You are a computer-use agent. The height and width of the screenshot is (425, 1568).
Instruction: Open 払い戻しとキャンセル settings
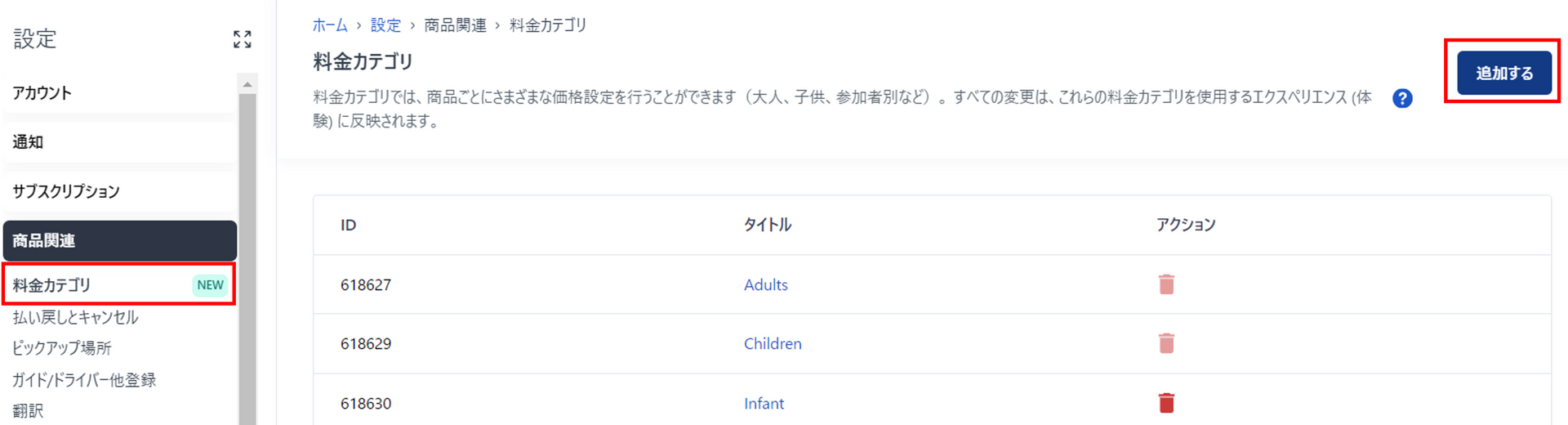click(x=75, y=317)
